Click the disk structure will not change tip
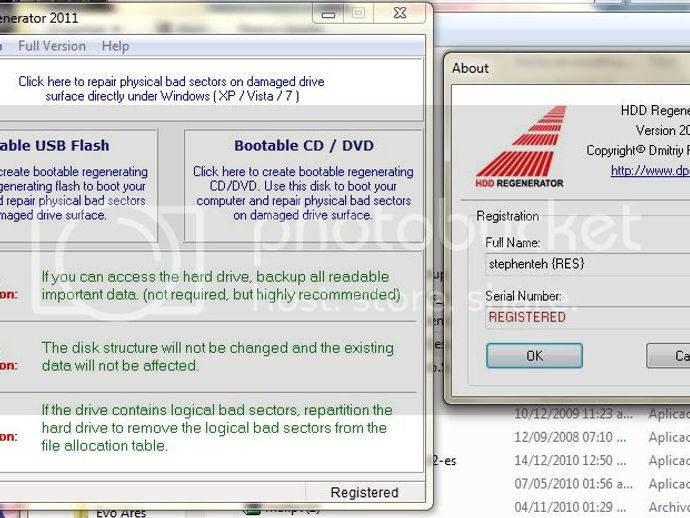The width and height of the screenshot is (690, 518). click(218, 356)
